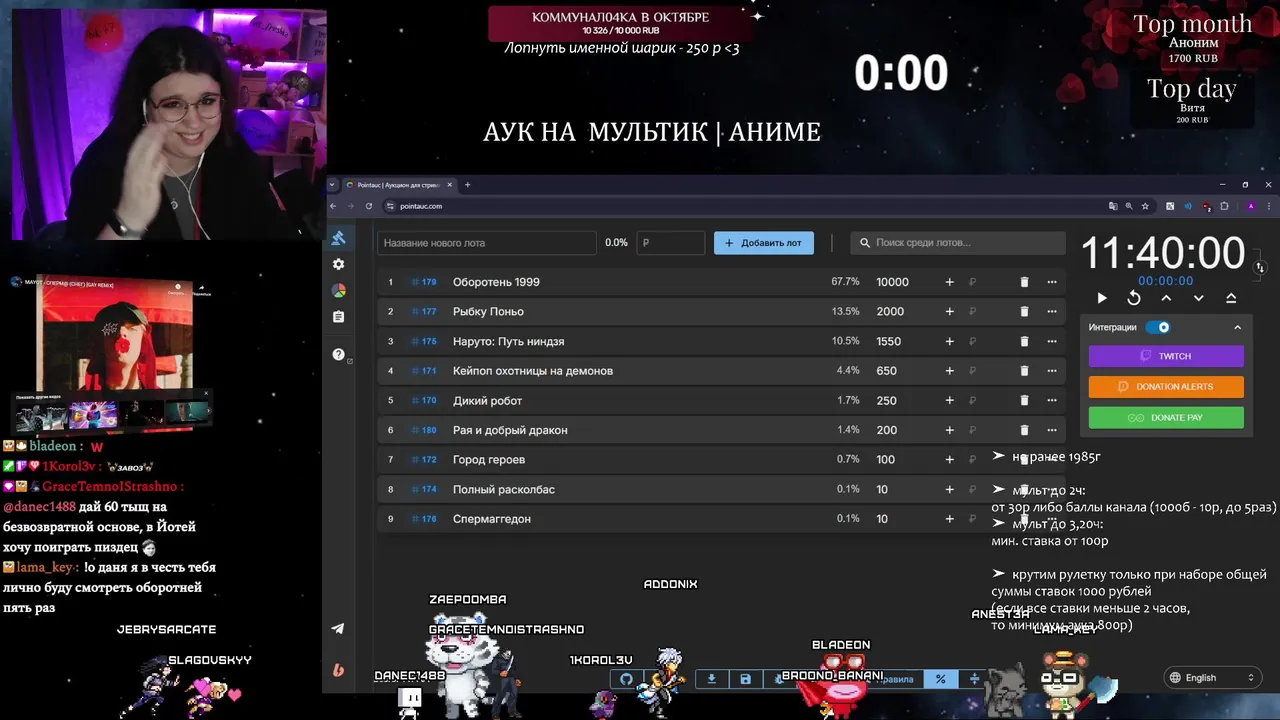Open more options for Рыбку Поньо
This screenshot has width=1280, height=720.
coord(1052,312)
